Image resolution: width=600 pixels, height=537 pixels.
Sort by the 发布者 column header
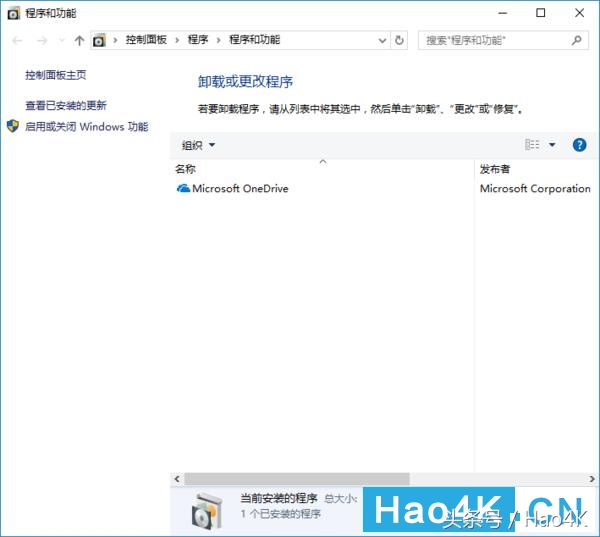pyautogui.click(x=495, y=169)
